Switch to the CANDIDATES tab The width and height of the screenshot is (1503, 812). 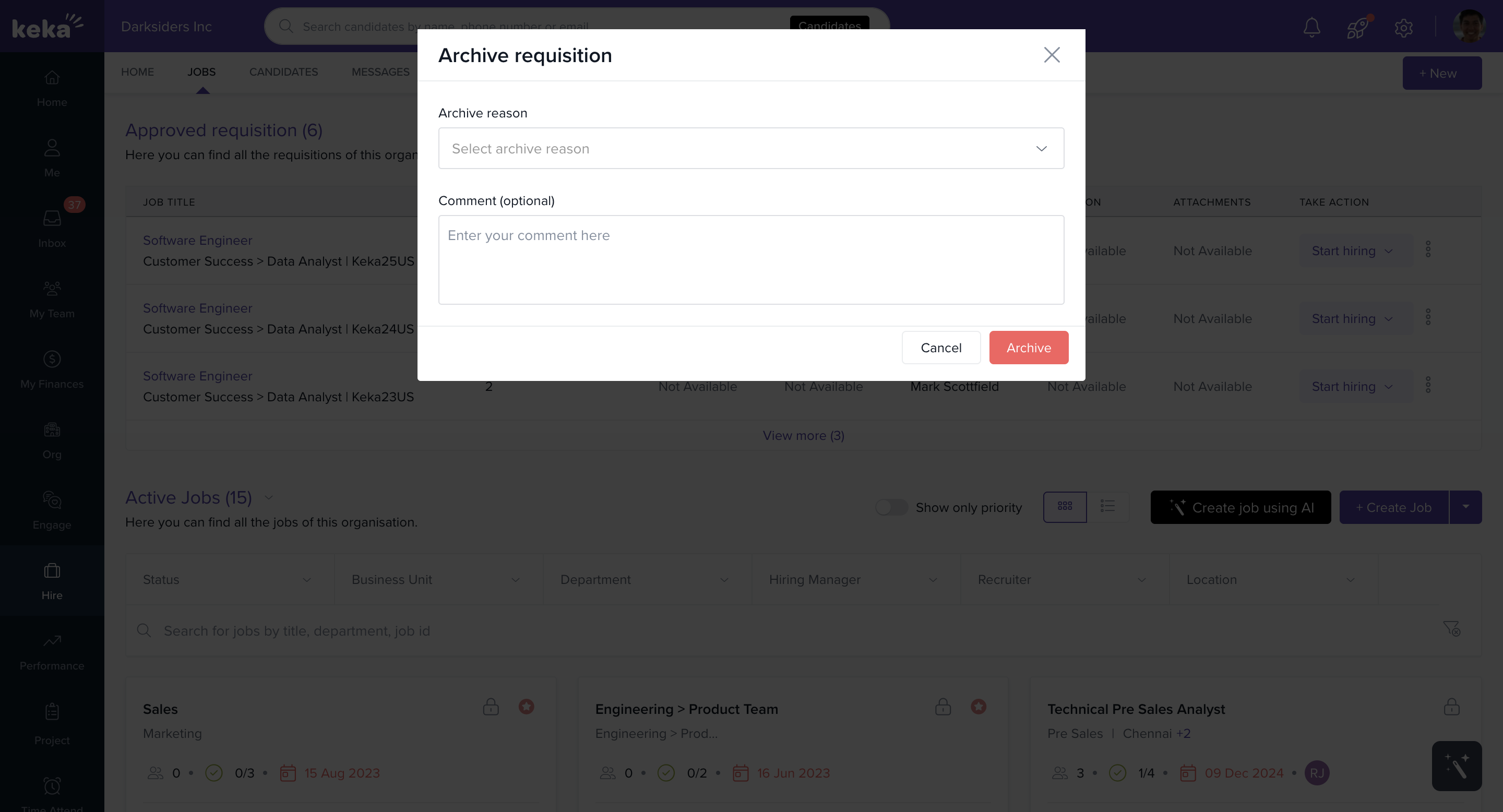(x=283, y=71)
